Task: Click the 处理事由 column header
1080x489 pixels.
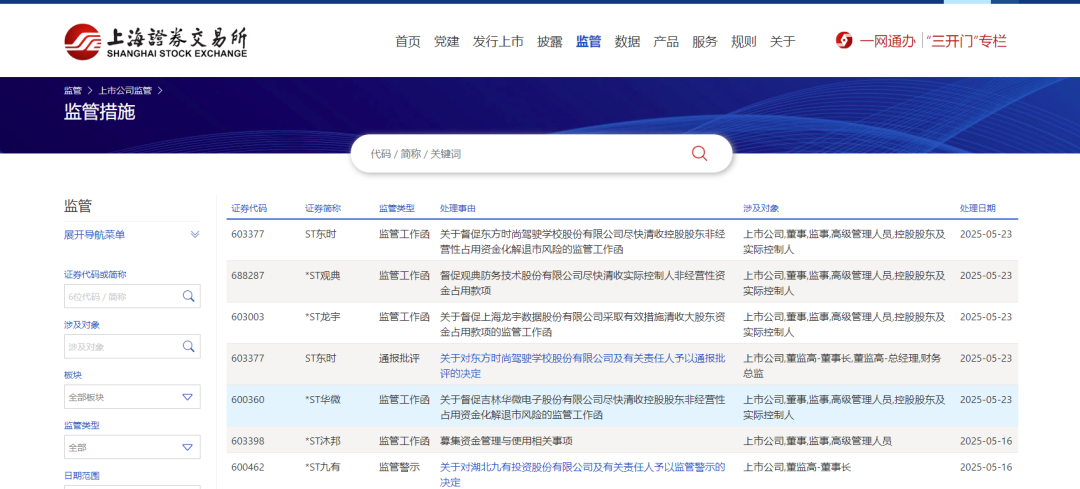Action: (x=458, y=208)
